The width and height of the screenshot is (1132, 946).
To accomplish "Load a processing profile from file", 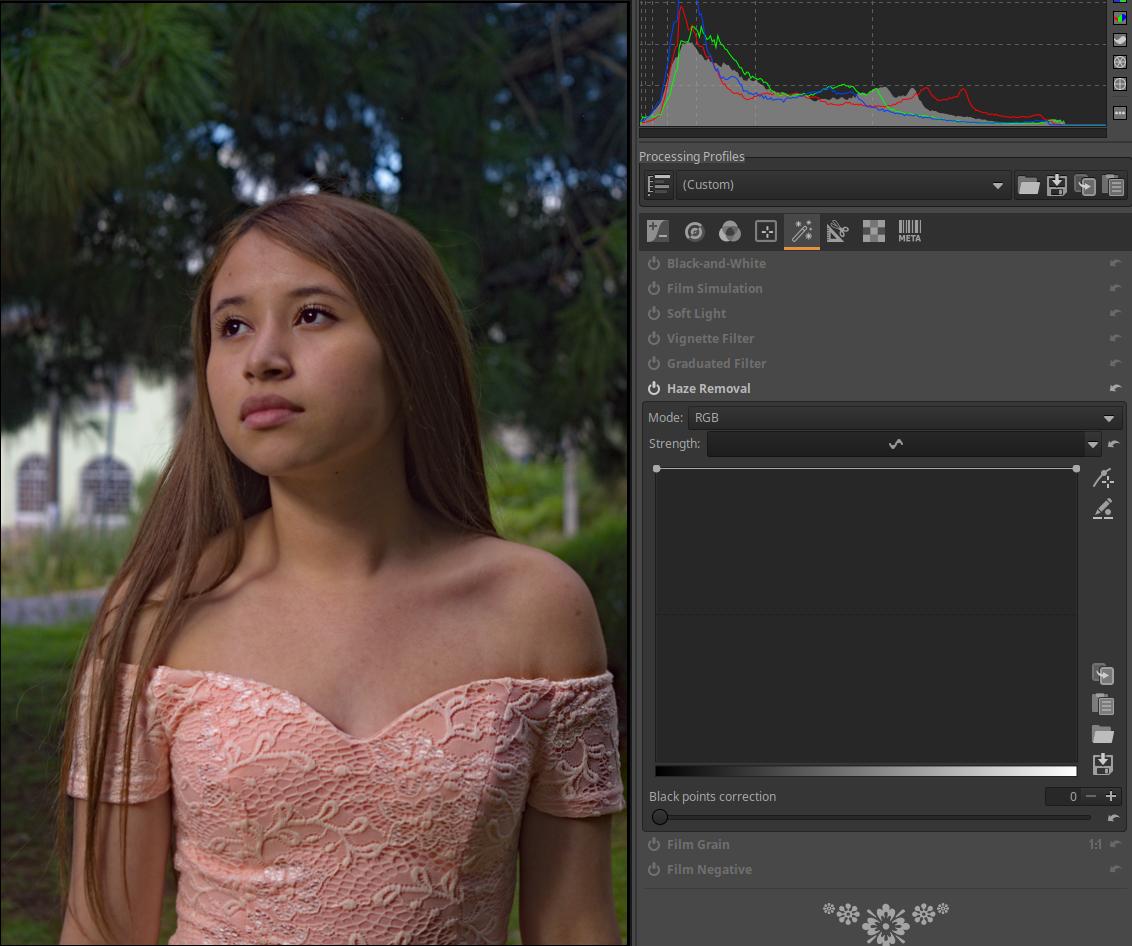I will pyautogui.click(x=1028, y=185).
